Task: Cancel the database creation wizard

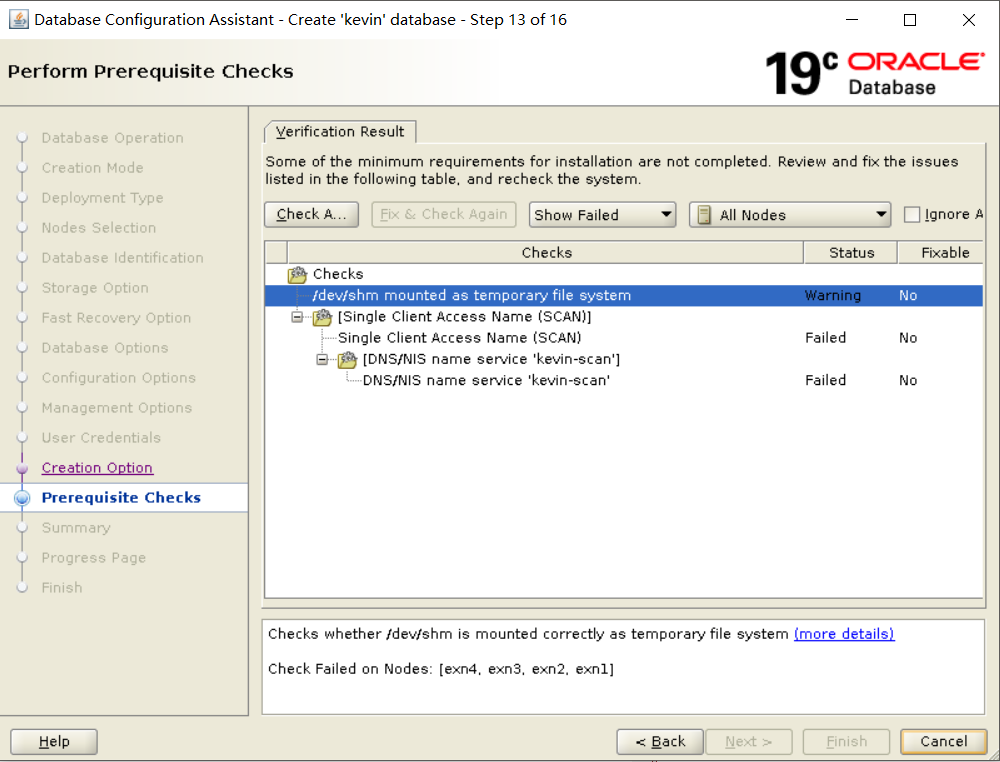Action: point(944,742)
